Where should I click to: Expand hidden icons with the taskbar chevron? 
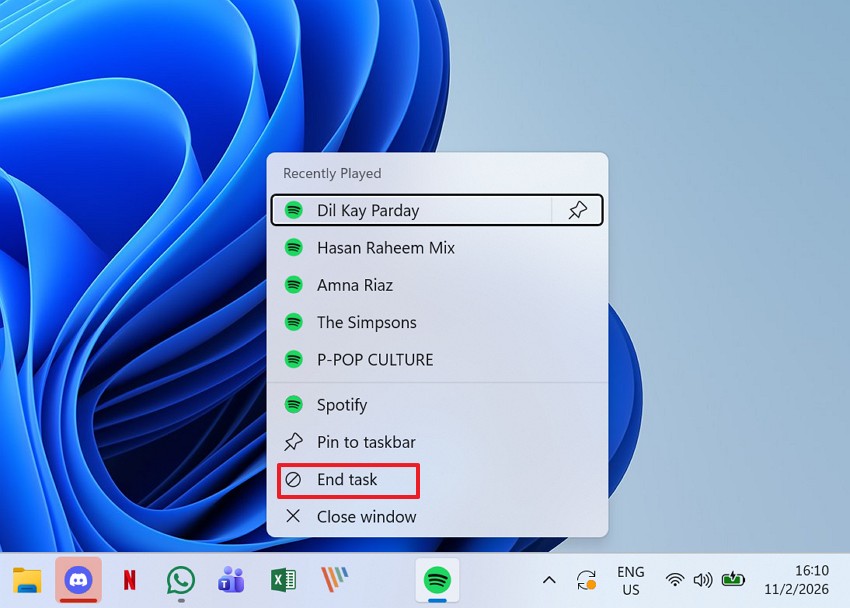(549, 580)
